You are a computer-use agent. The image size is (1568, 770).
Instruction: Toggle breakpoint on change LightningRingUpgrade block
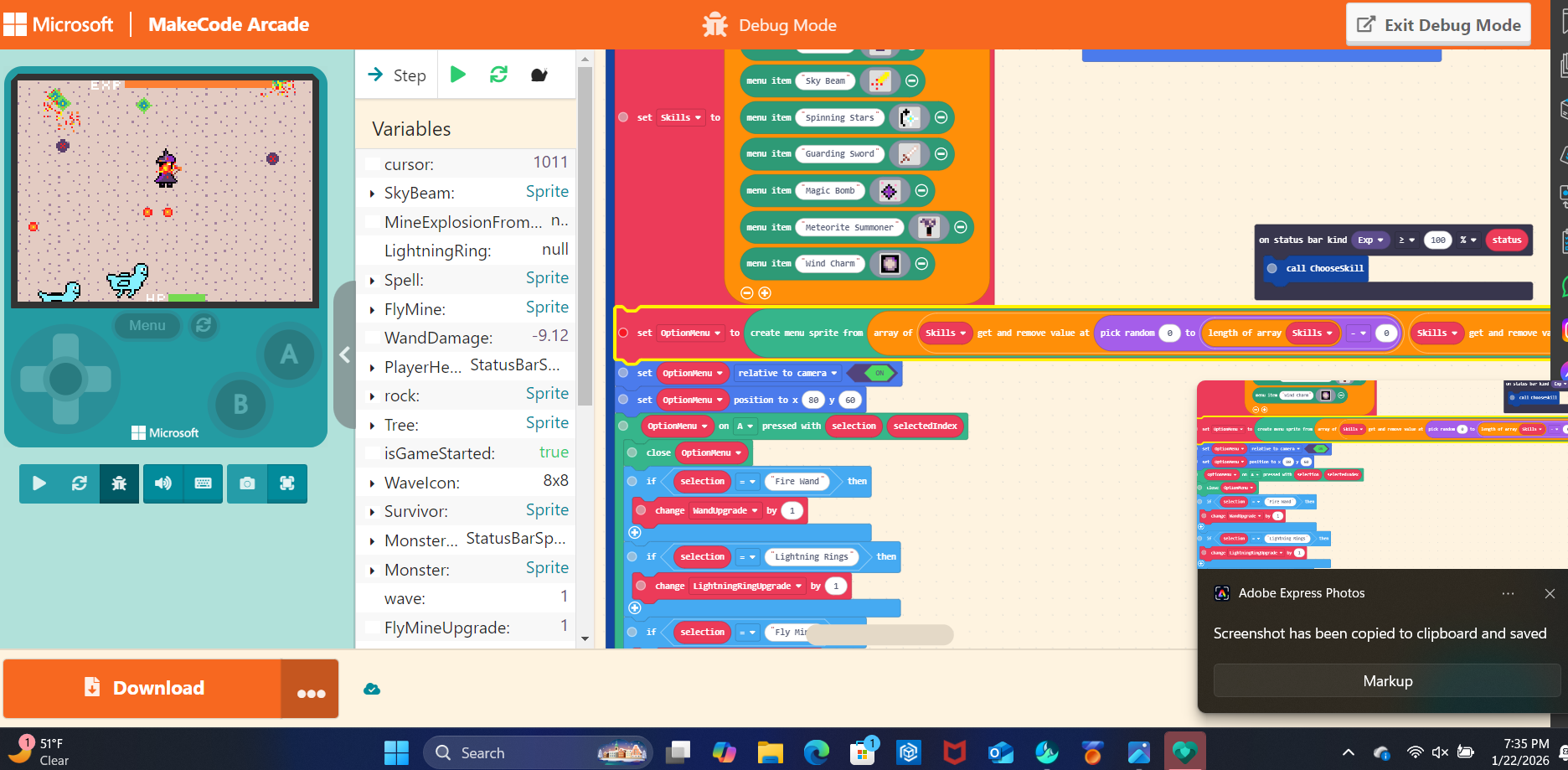(x=641, y=586)
